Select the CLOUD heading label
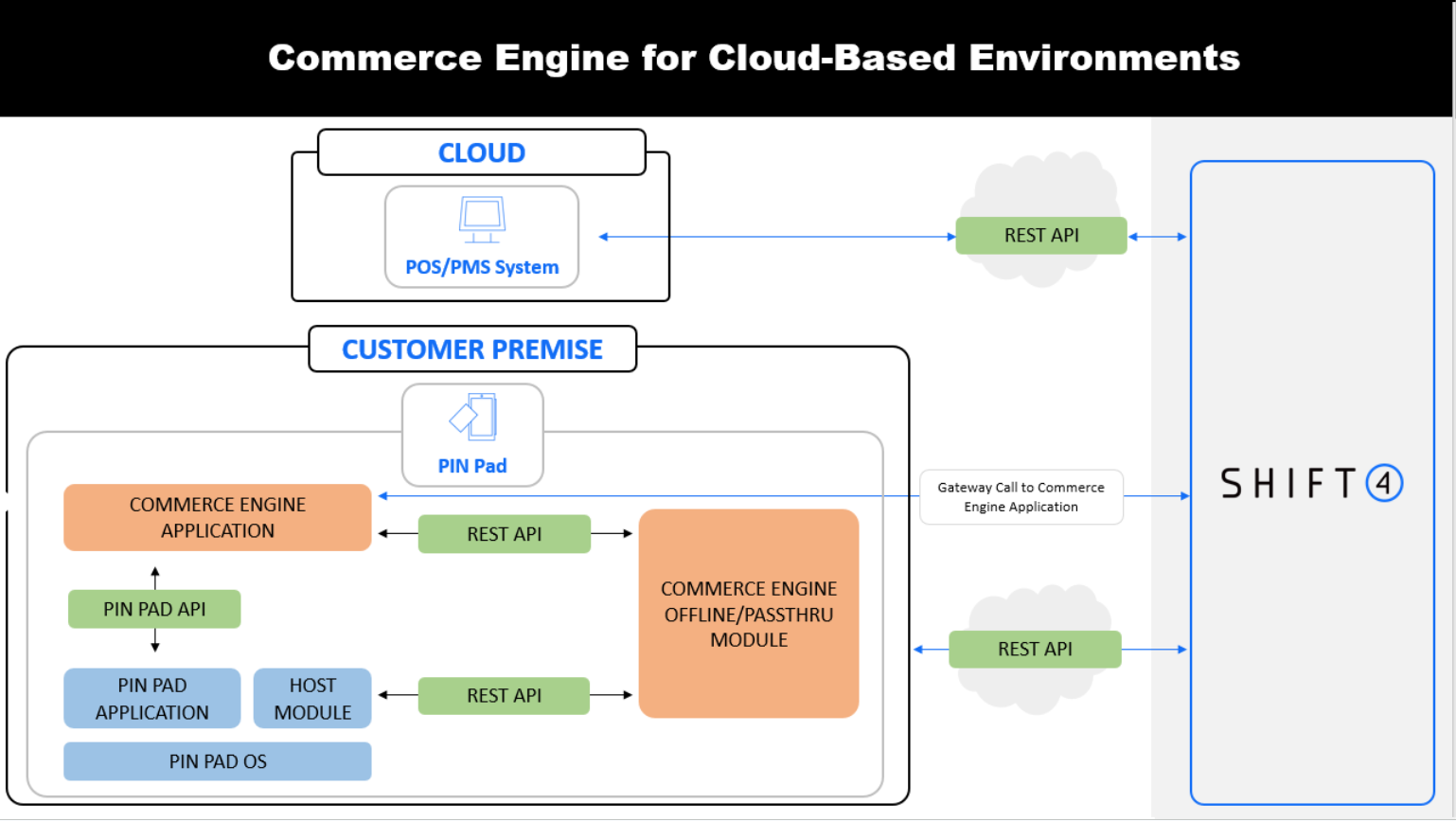This screenshot has height=821, width=1456. (x=481, y=153)
